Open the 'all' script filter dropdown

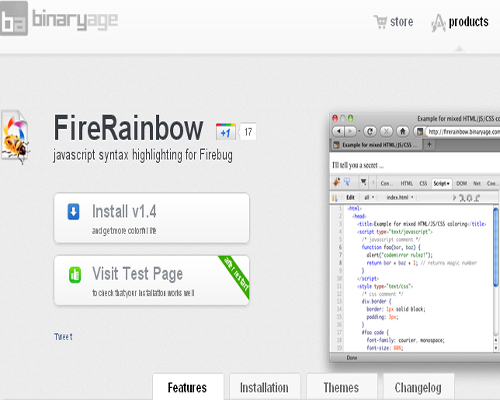pyautogui.click(x=369, y=197)
